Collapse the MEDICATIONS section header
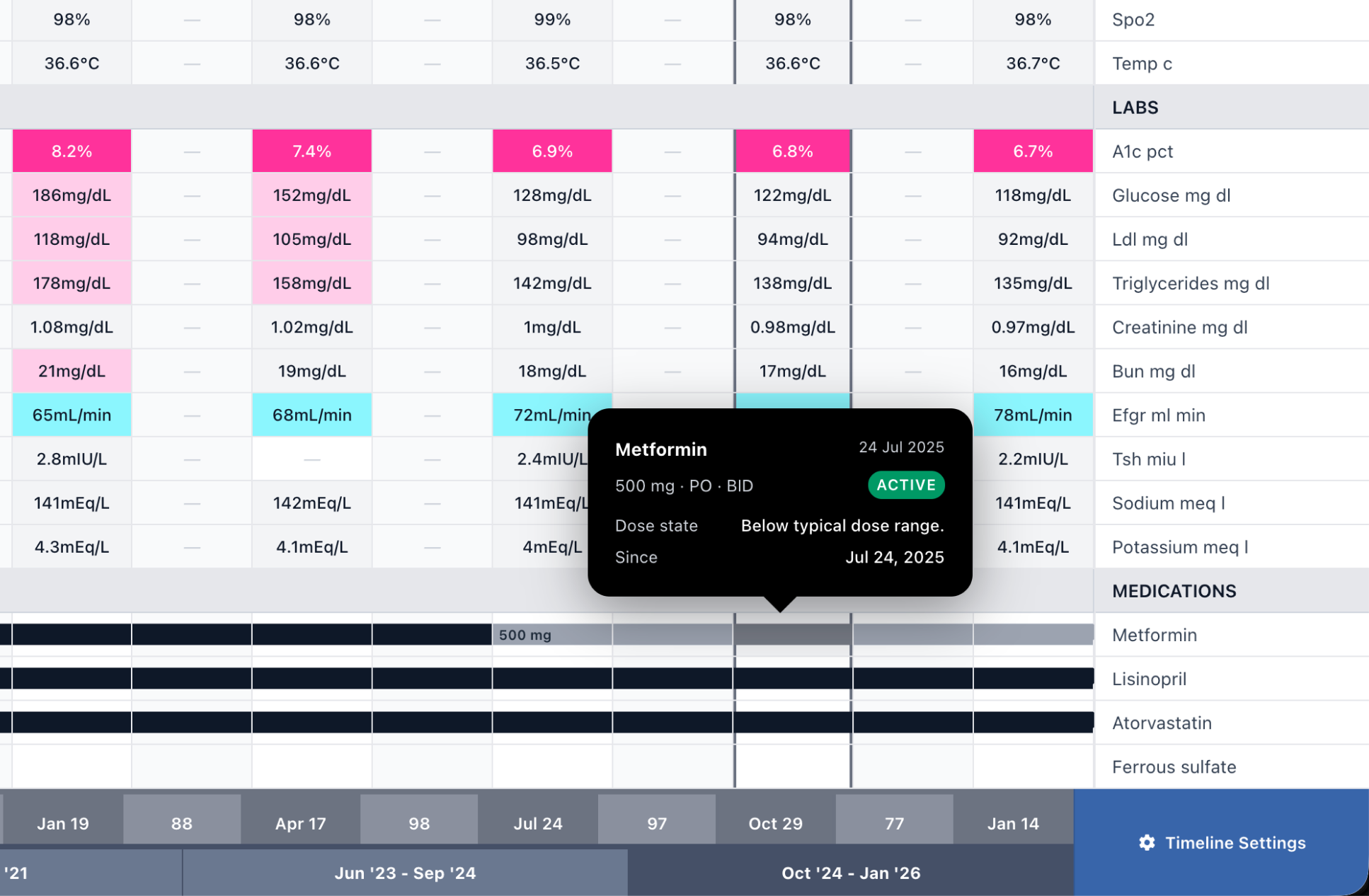This screenshot has height=896, width=1369. tap(1174, 591)
